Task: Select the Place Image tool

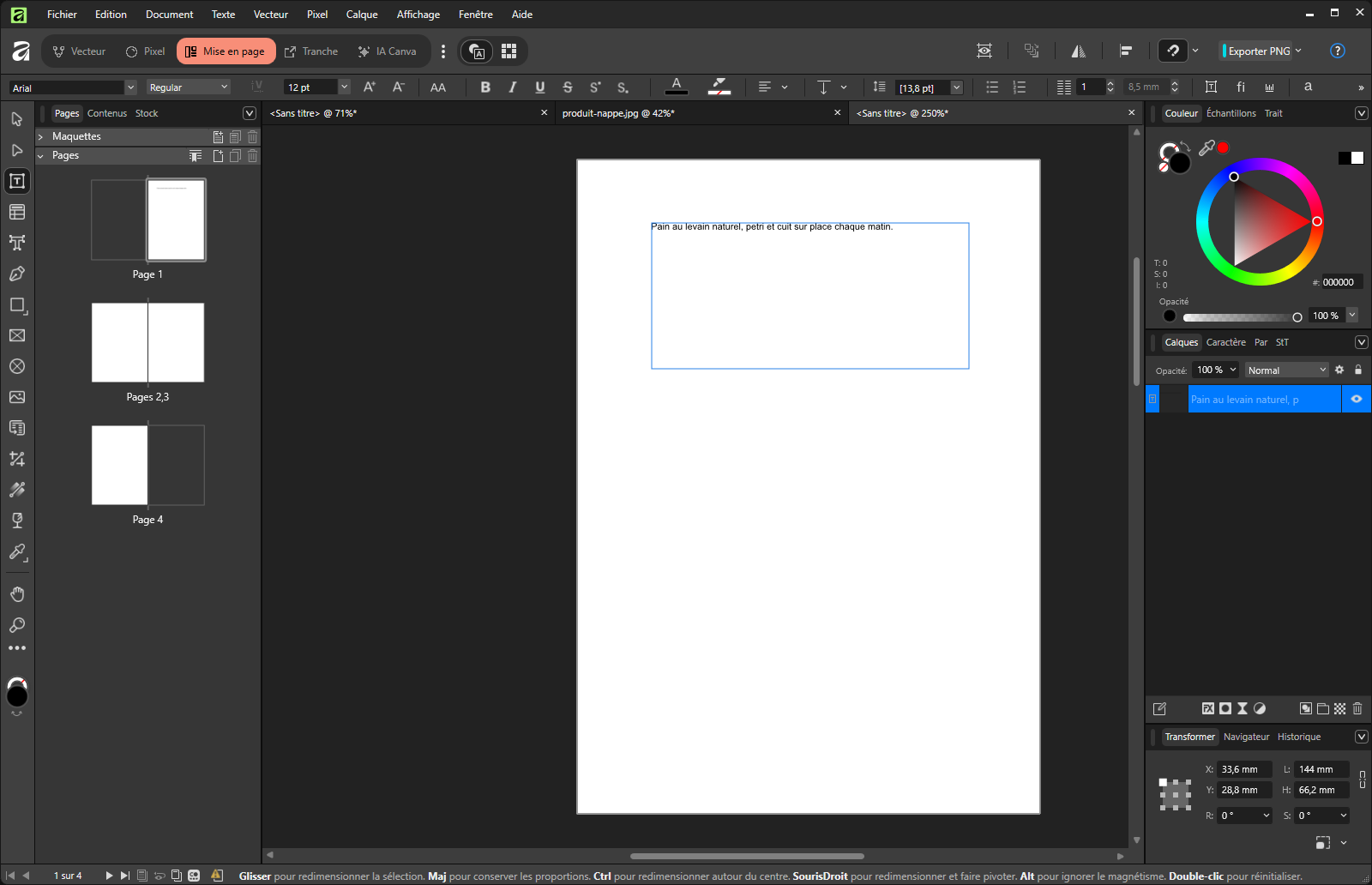Action: click(17, 397)
